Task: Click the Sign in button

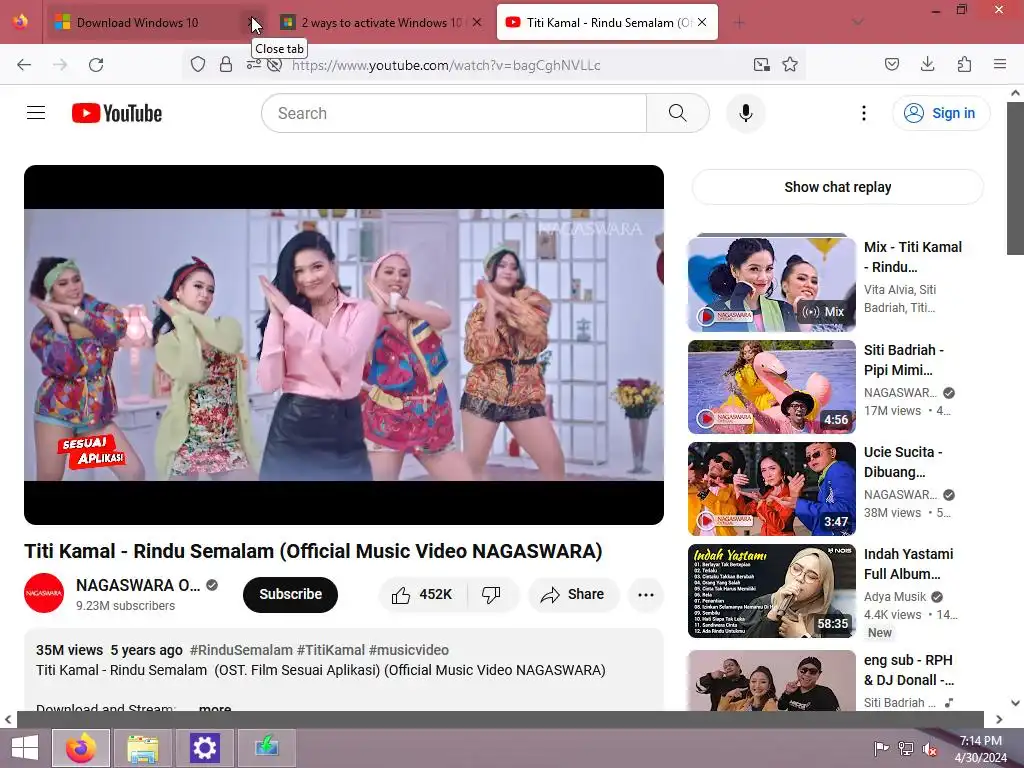Action: click(x=940, y=113)
